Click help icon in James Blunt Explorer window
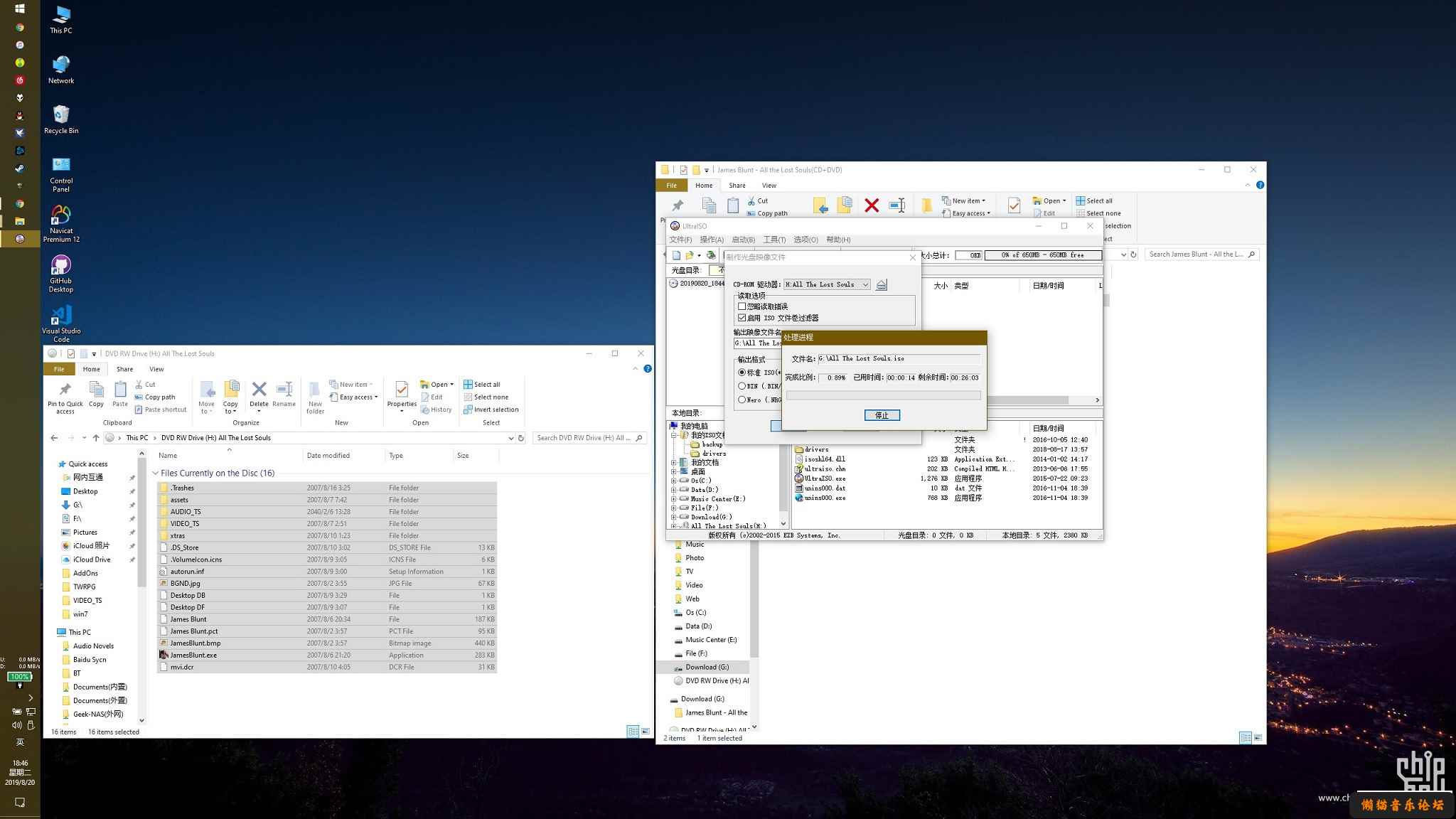1456x819 pixels. pyautogui.click(x=1260, y=185)
